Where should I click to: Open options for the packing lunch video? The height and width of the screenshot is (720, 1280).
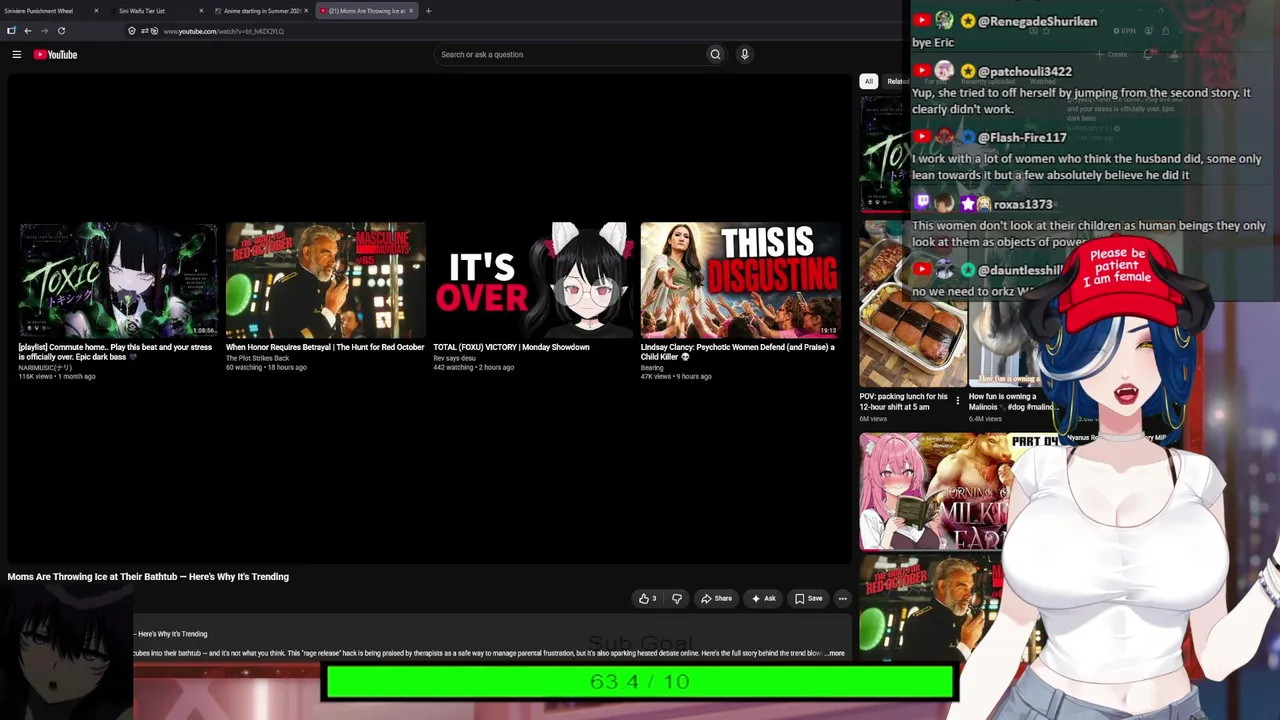point(957,401)
